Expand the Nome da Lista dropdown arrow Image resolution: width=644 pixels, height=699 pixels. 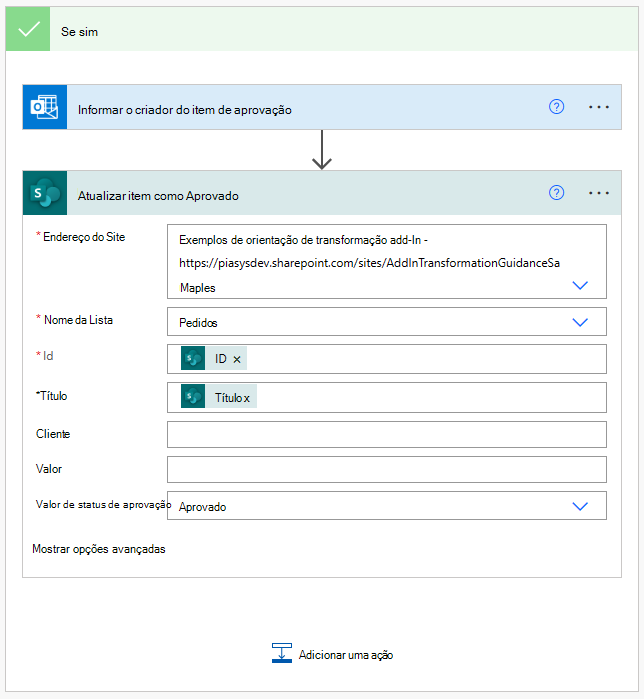[x=580, y=322]
